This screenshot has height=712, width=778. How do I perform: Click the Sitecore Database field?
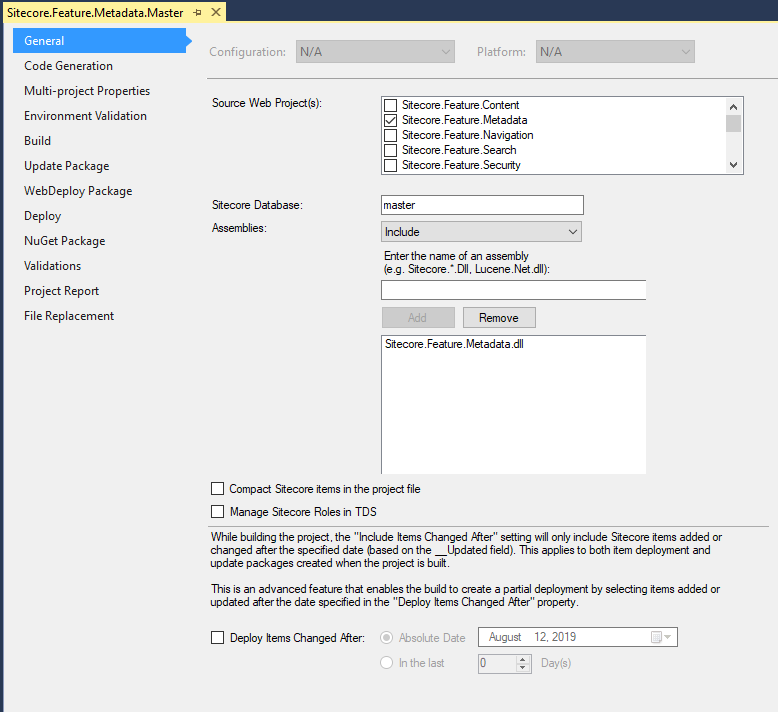[x=482, y=205]
